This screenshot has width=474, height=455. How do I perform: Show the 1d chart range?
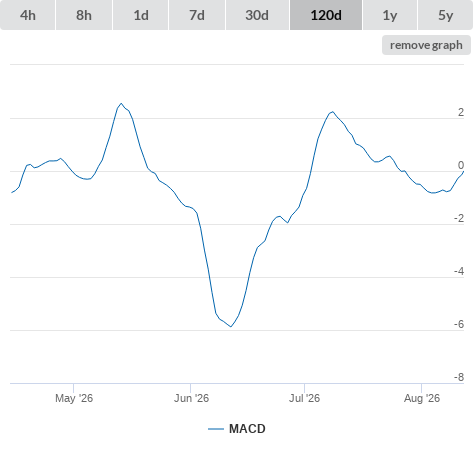click(141, 15)
